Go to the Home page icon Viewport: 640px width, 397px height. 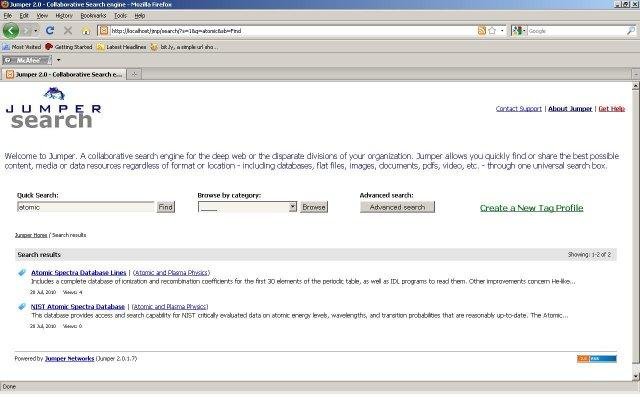click(x=86, y=31)
